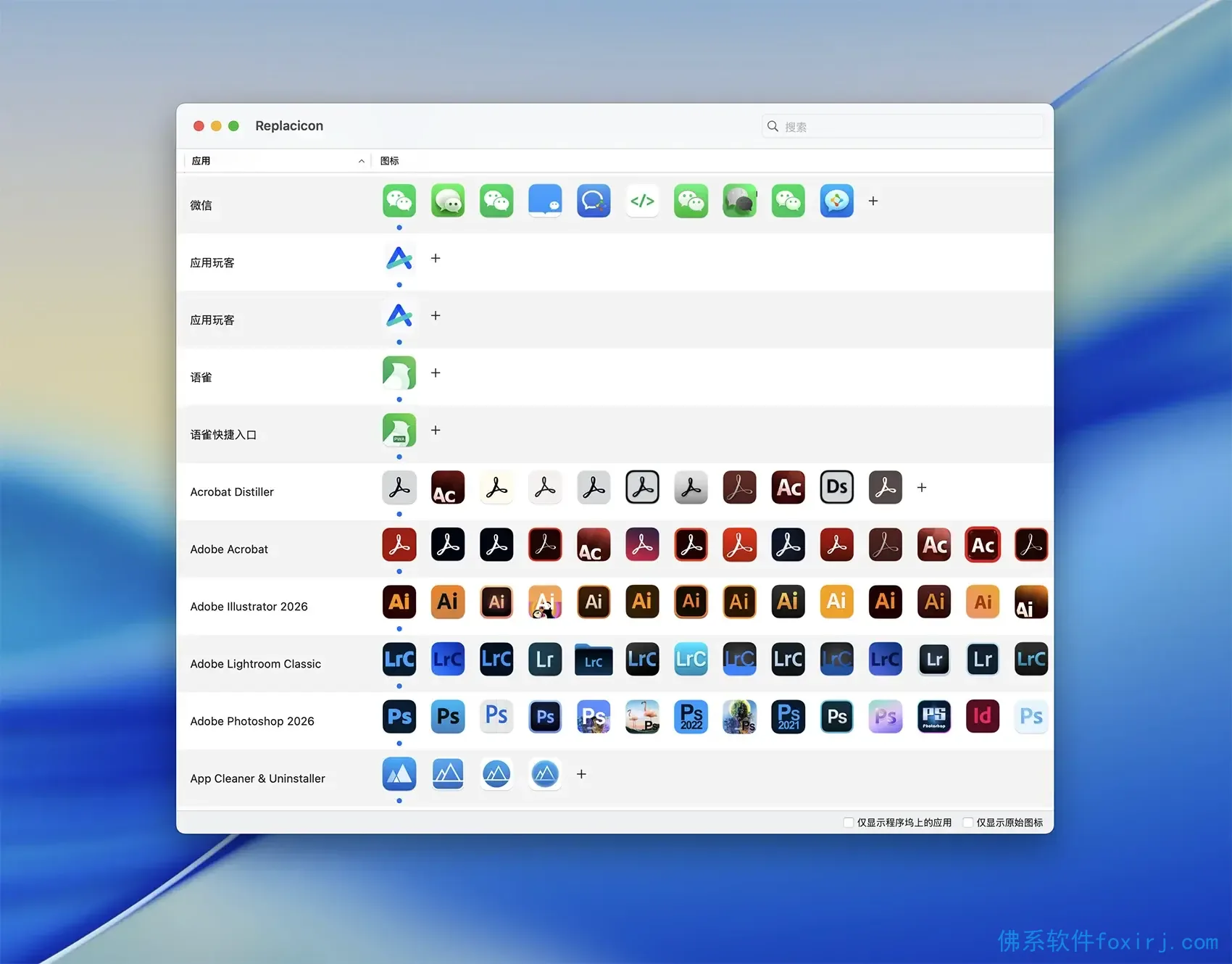Click the plus button for App Cleaner & Uninstaller

pos(581,773)
